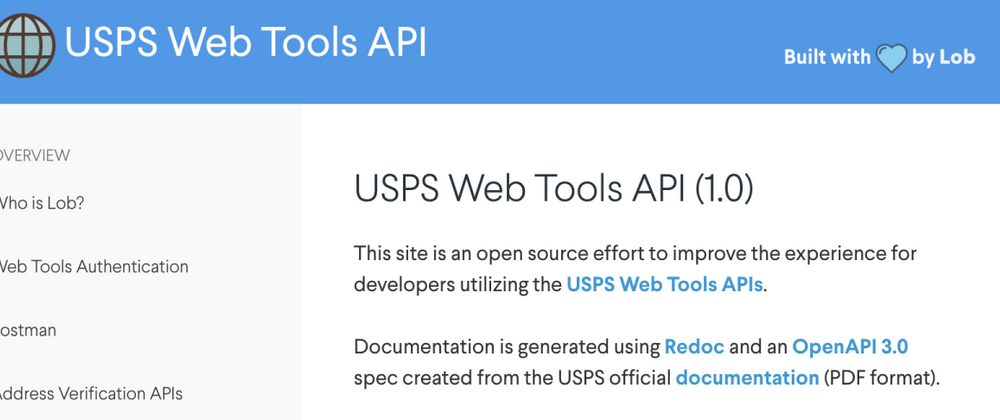Click the '(PDF format)' text
Image resolution: width=1000 pixels, height=420 pixels.
[x=881, y=378]
